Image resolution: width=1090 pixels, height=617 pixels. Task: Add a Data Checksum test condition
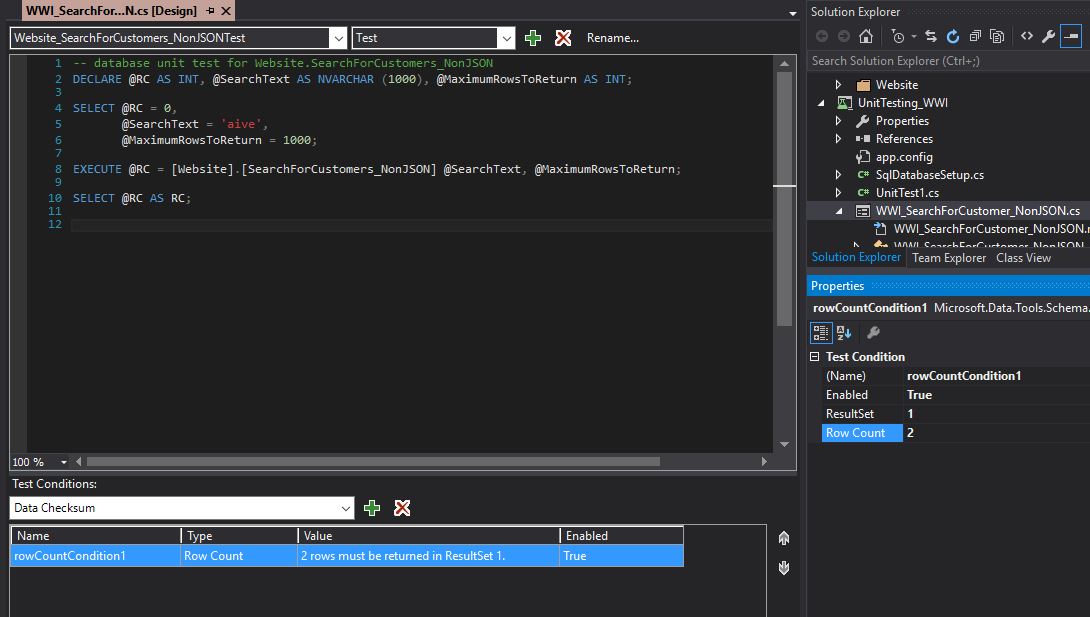coord(372,508)
